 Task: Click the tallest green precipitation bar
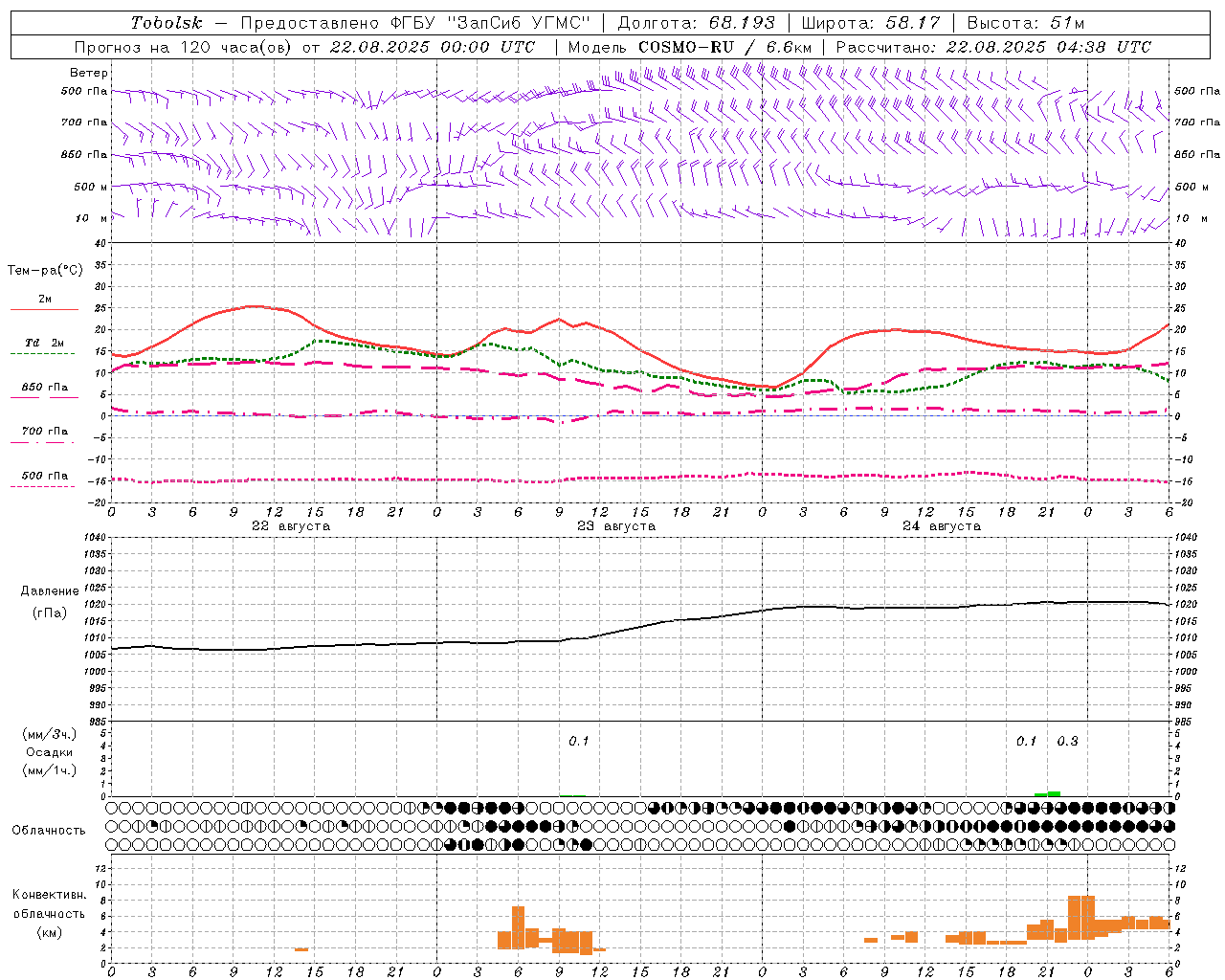tap(1054, 793)
